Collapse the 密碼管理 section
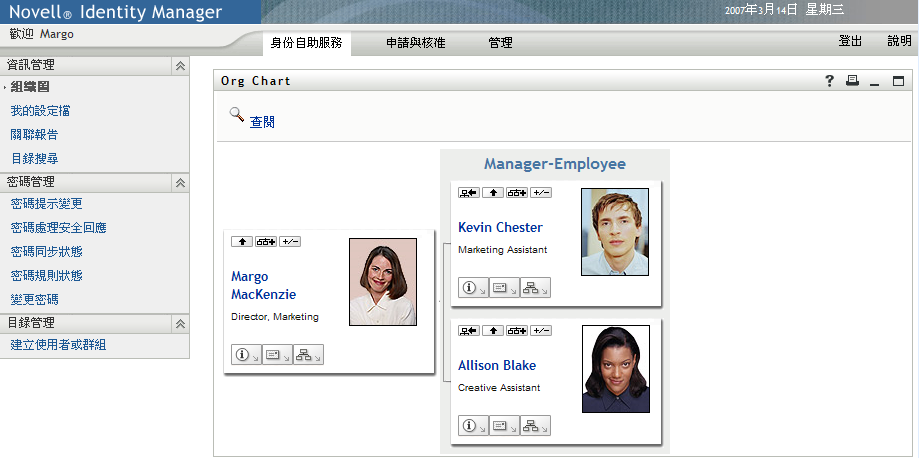Viewport: 919px width, 460px height. (x=181, y=183)
